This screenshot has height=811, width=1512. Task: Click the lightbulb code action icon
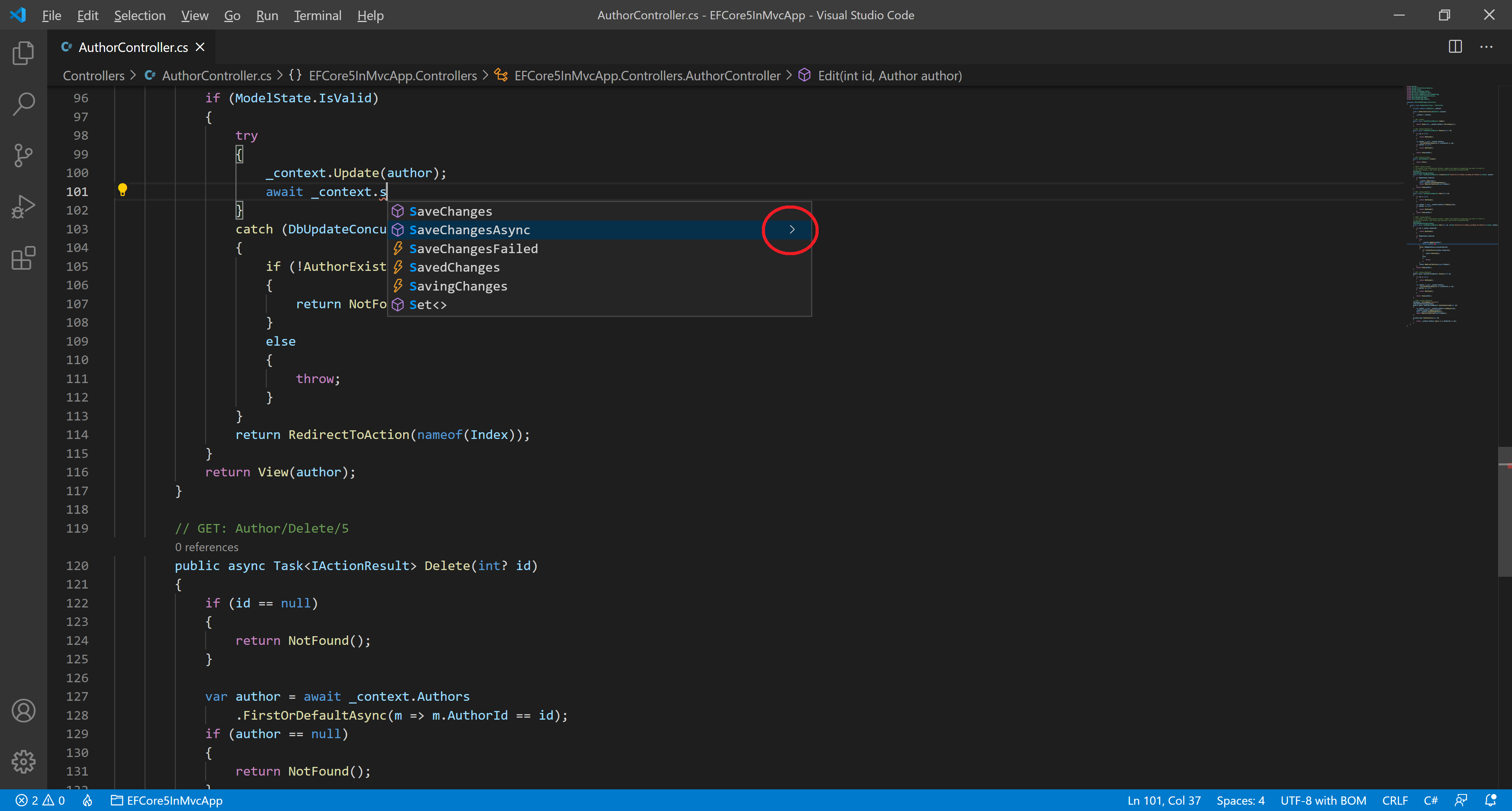[x=122, y=189]
